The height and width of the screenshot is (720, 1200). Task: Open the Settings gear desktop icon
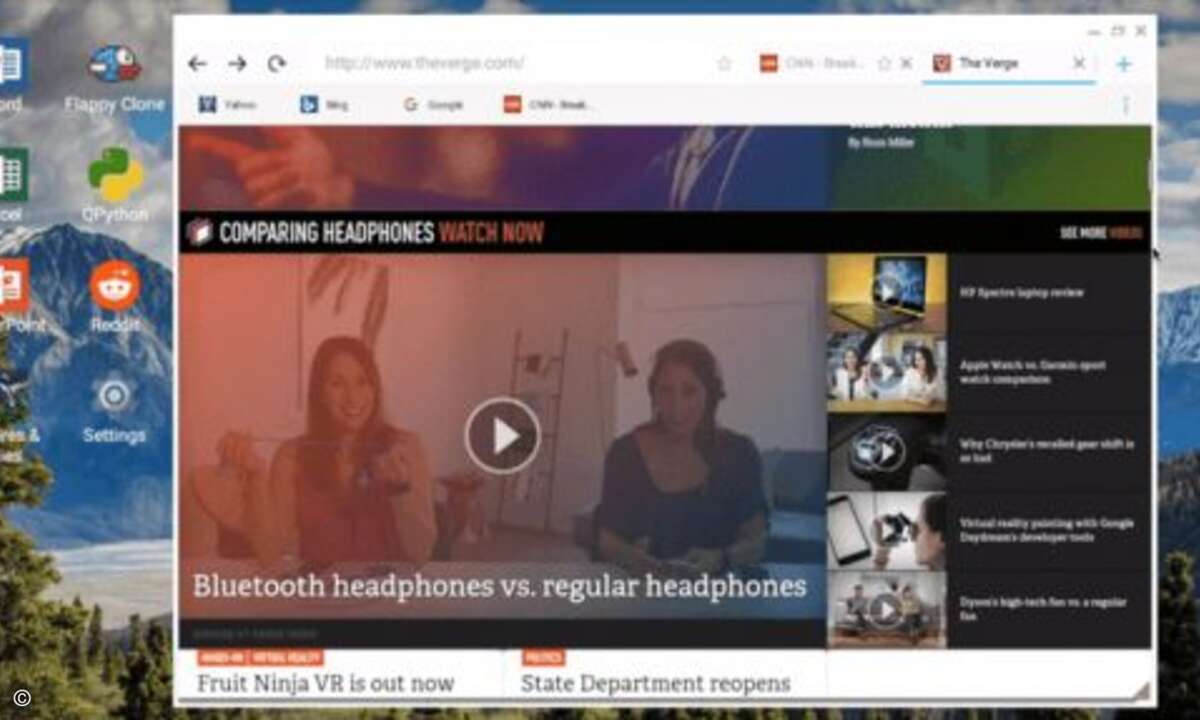[114, 408]
